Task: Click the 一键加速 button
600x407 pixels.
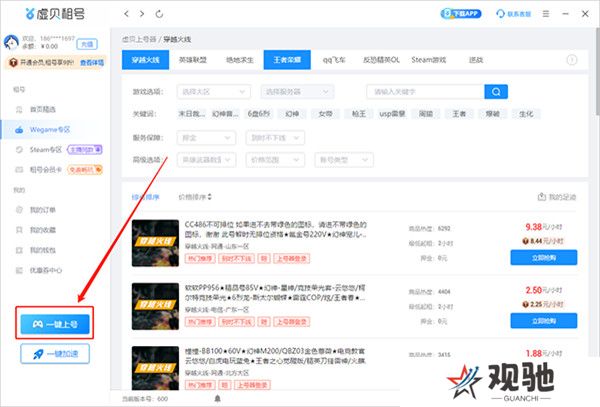Action: coord(55,354)
